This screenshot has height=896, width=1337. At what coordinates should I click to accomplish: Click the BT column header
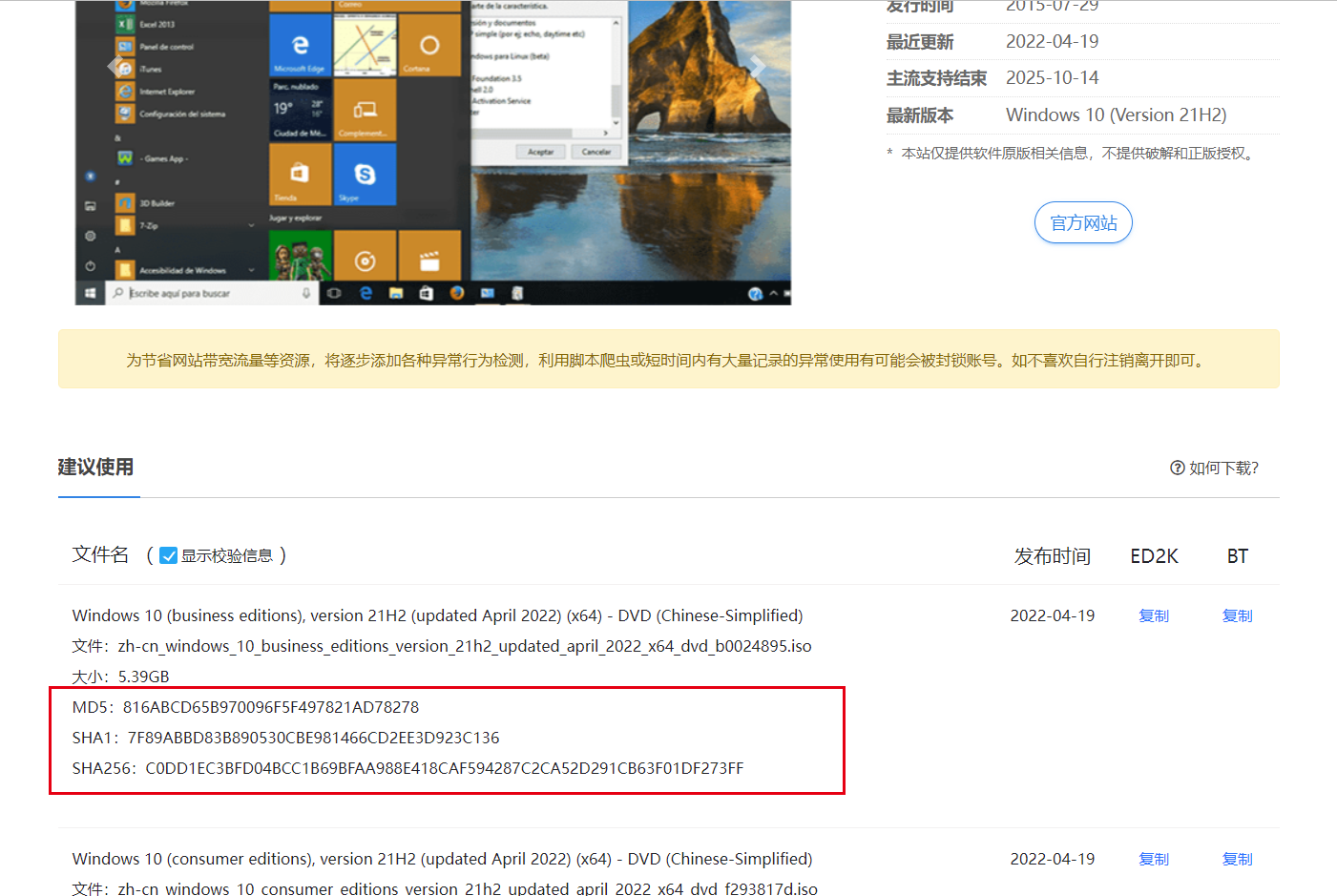coord(1238,556)
